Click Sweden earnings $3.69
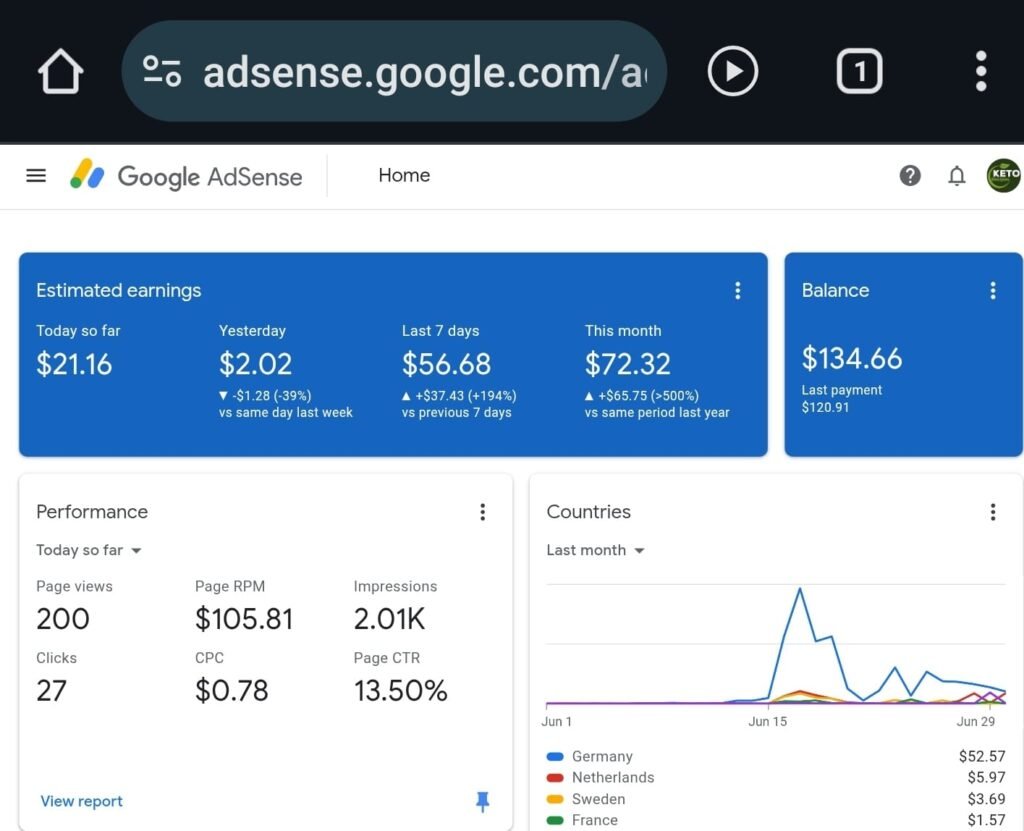This screenshot has height=831, width=1024. (986, 799)
